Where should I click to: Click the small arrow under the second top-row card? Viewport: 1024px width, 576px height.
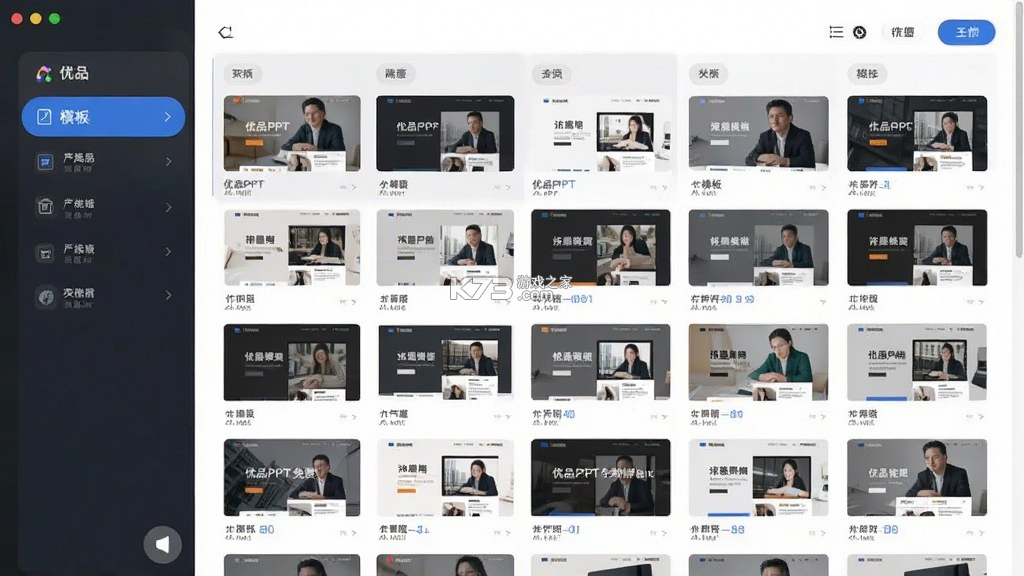coord(508,187)
